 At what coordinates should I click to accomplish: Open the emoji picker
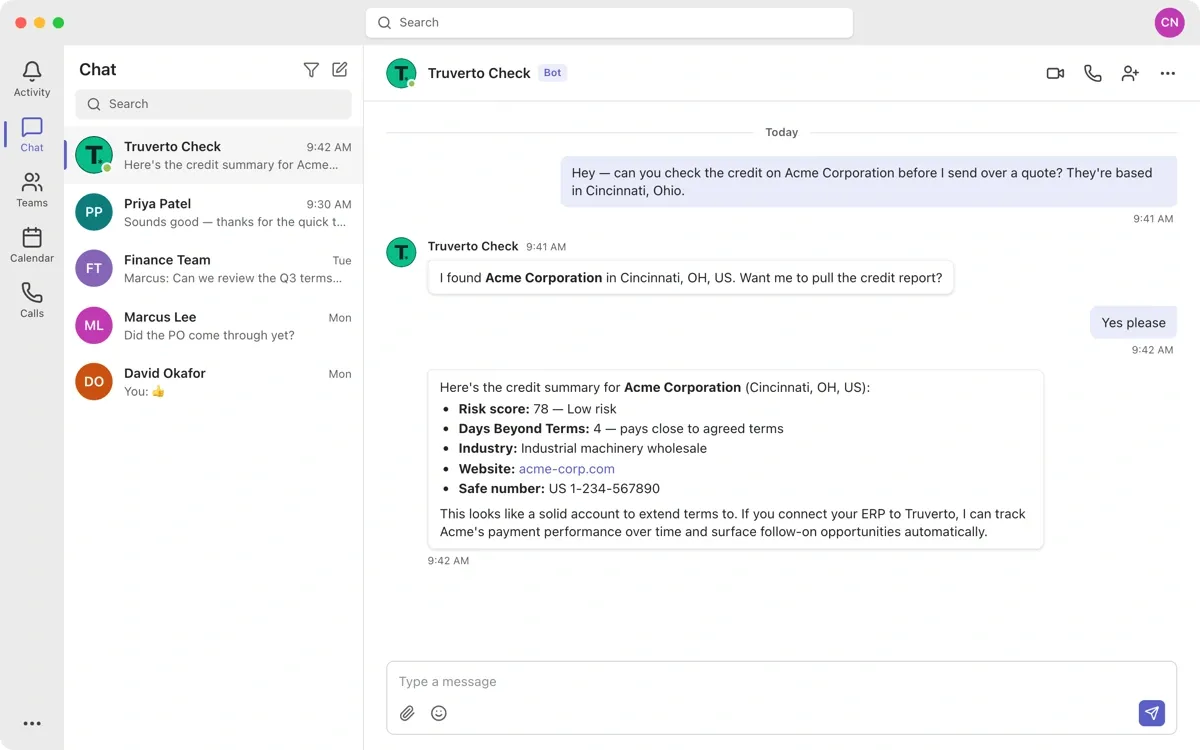point(439,713)
